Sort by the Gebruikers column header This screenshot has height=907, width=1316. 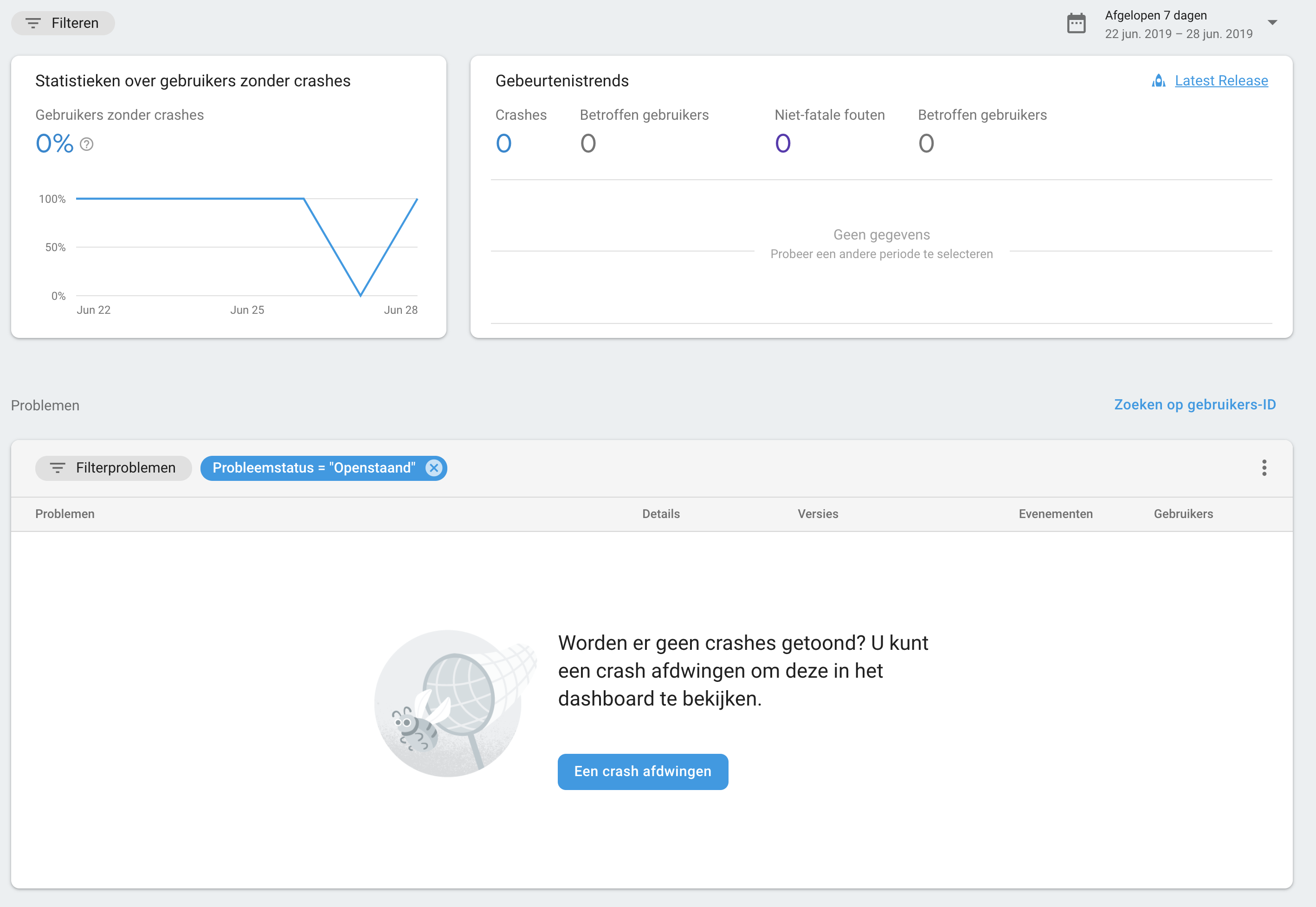(1183, 514)
